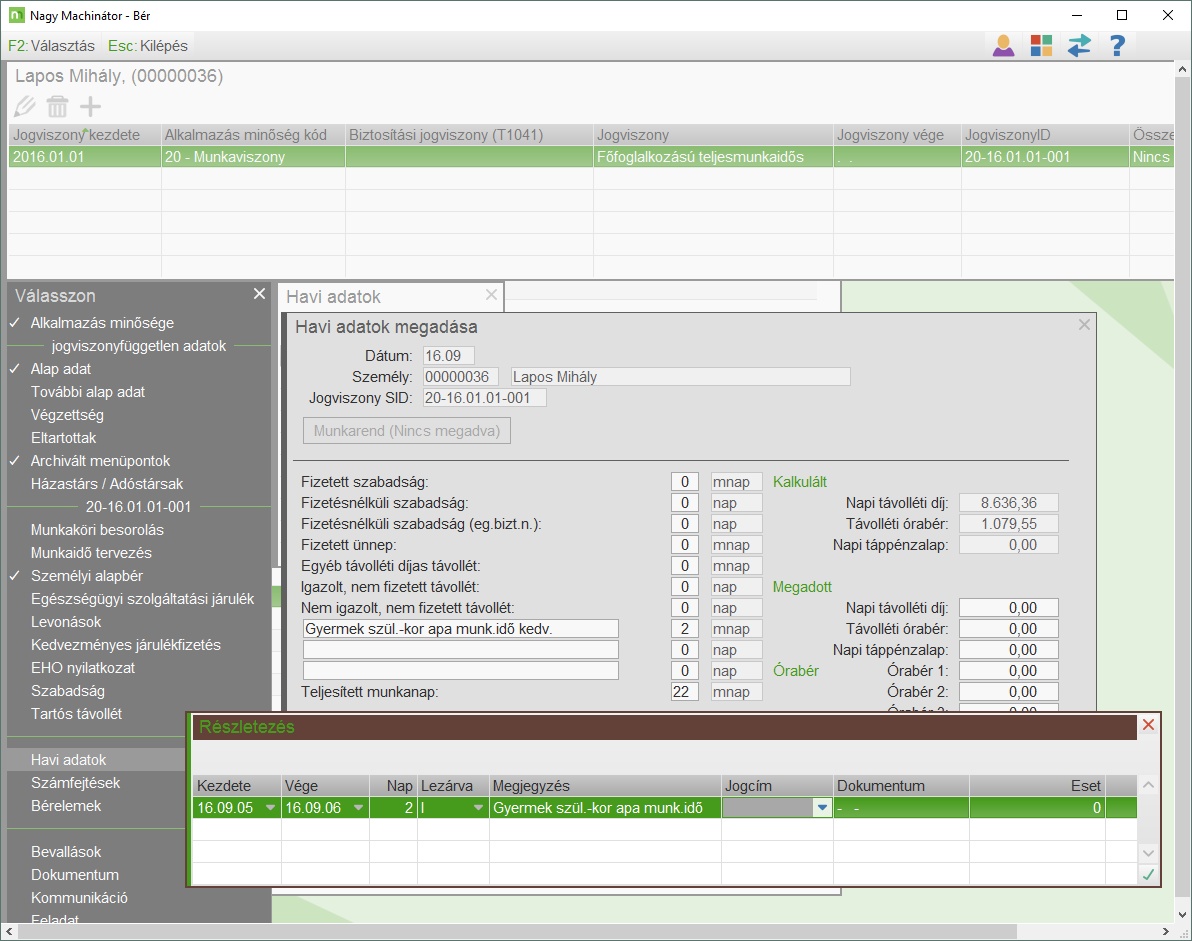
Task: Click the plus add record icon
Action: tap(91, 107)
